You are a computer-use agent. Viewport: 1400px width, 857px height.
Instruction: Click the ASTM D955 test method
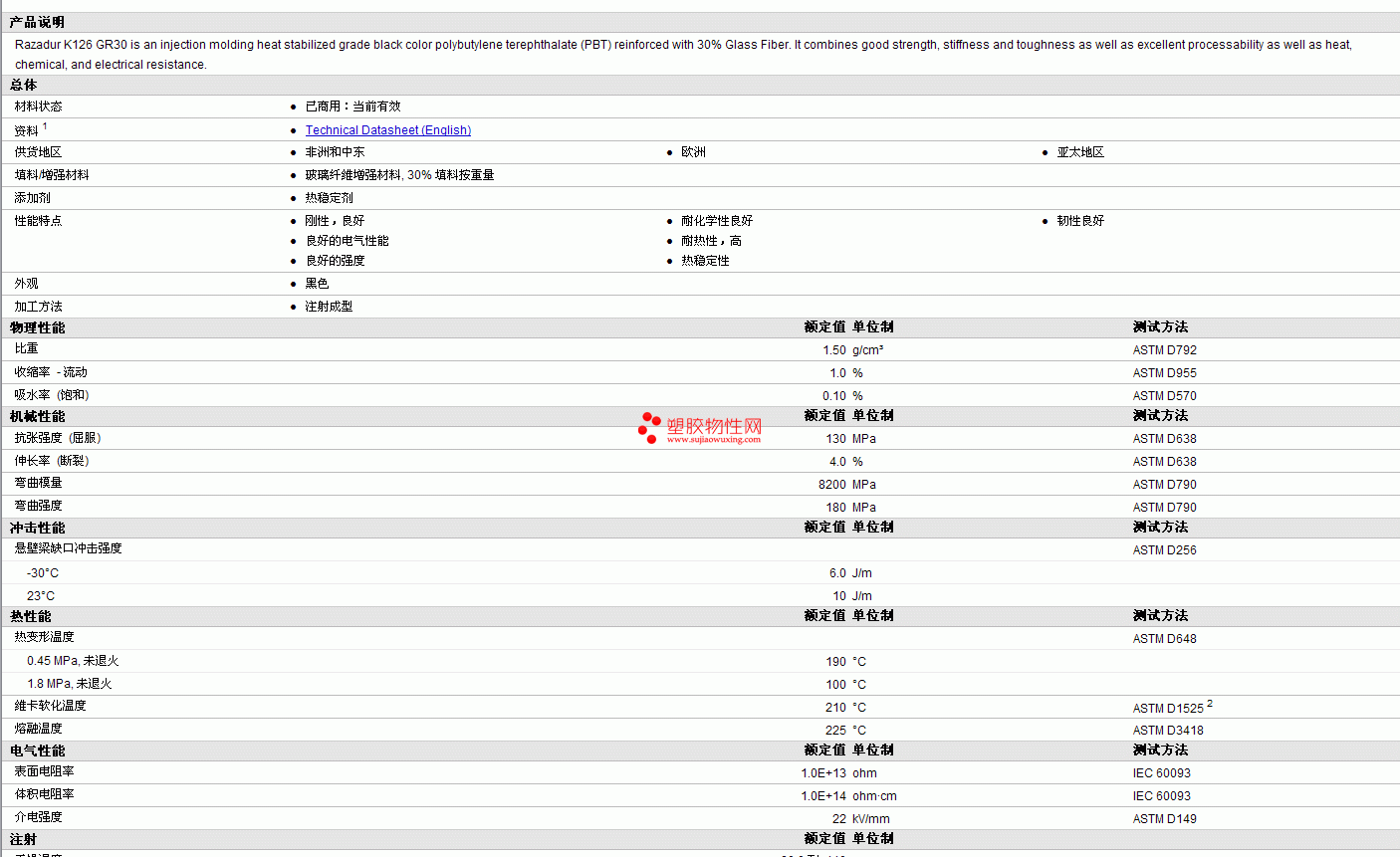coord(1165,373)
